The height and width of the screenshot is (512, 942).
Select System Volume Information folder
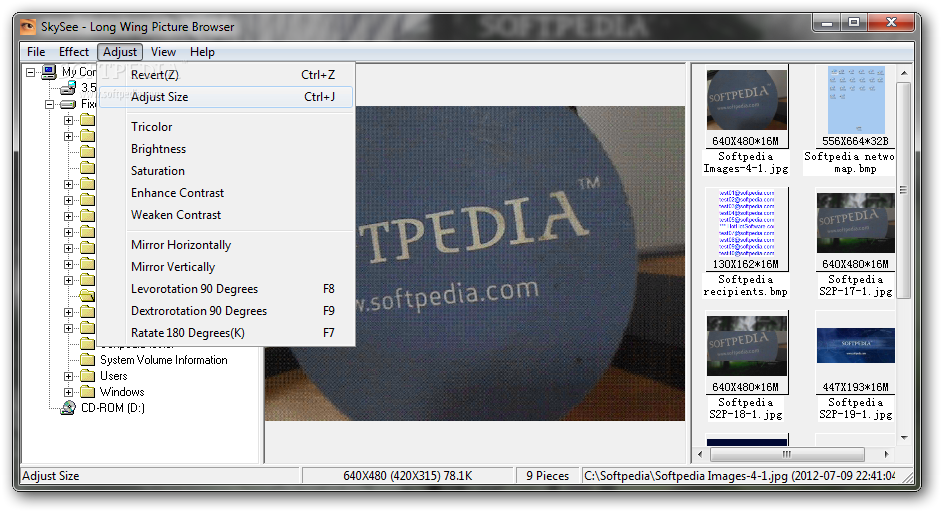click(x=163, y=360)
